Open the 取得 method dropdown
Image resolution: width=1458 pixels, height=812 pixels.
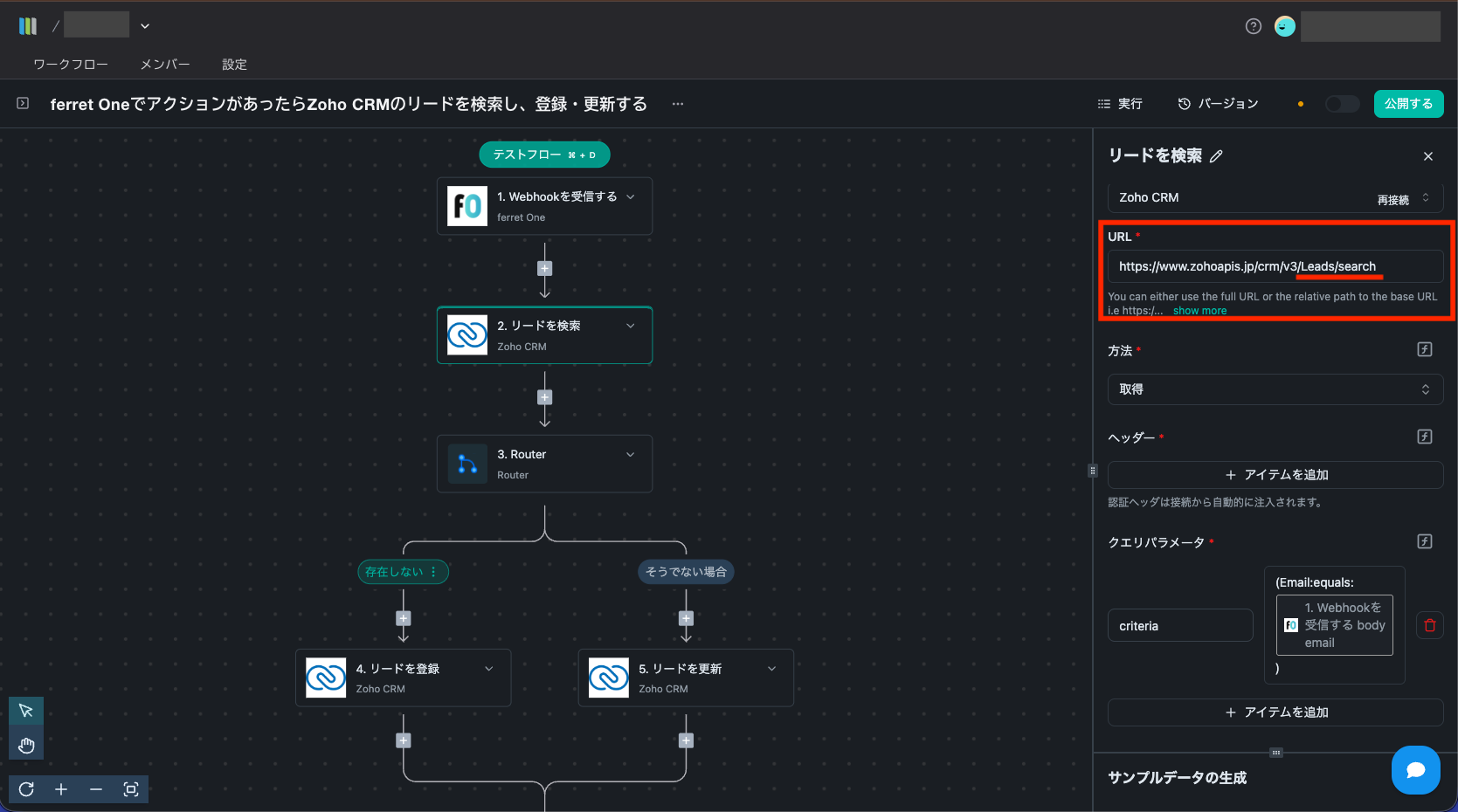[1275, 389]
